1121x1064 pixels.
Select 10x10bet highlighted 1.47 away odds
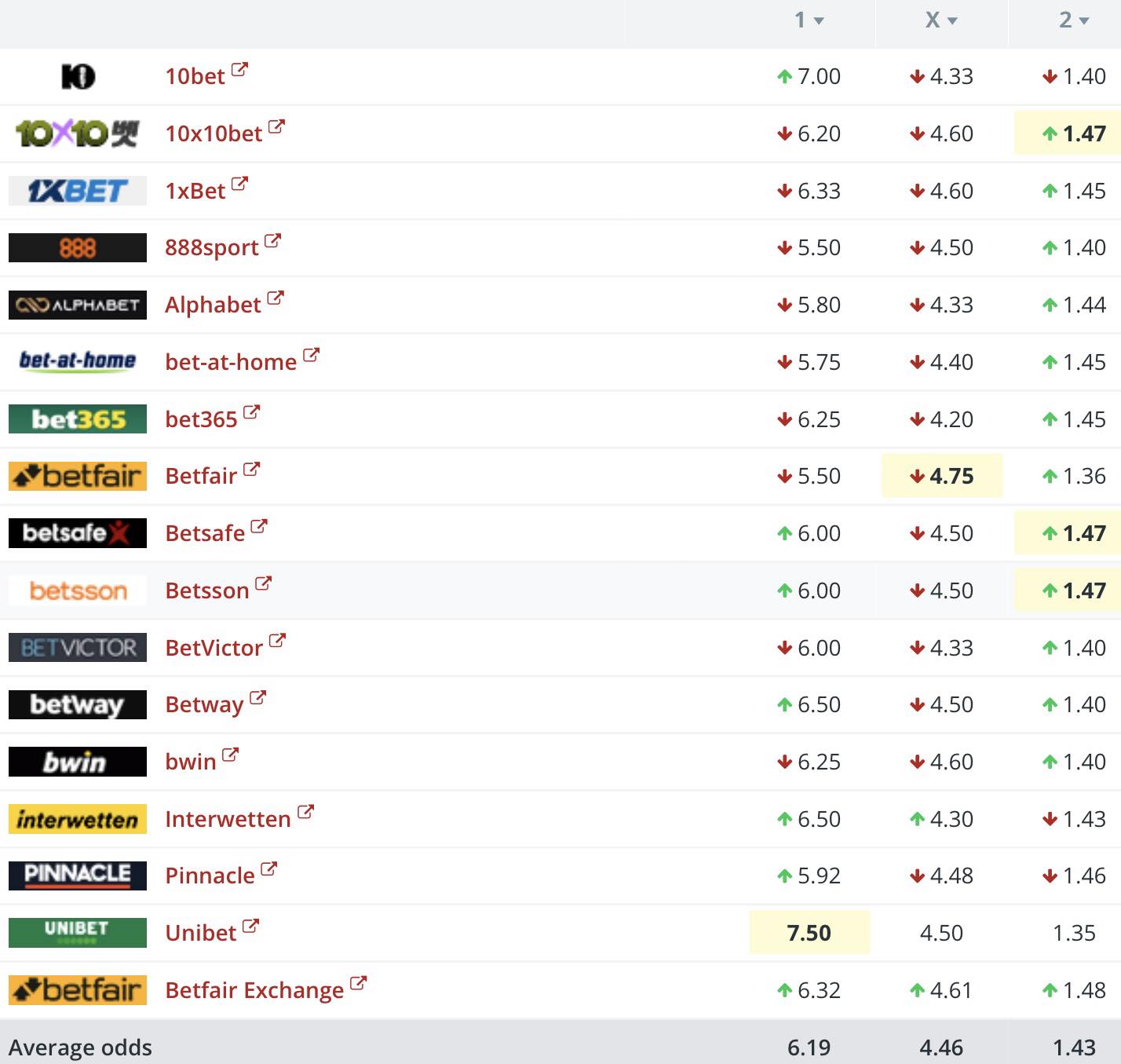(1074, 133)
